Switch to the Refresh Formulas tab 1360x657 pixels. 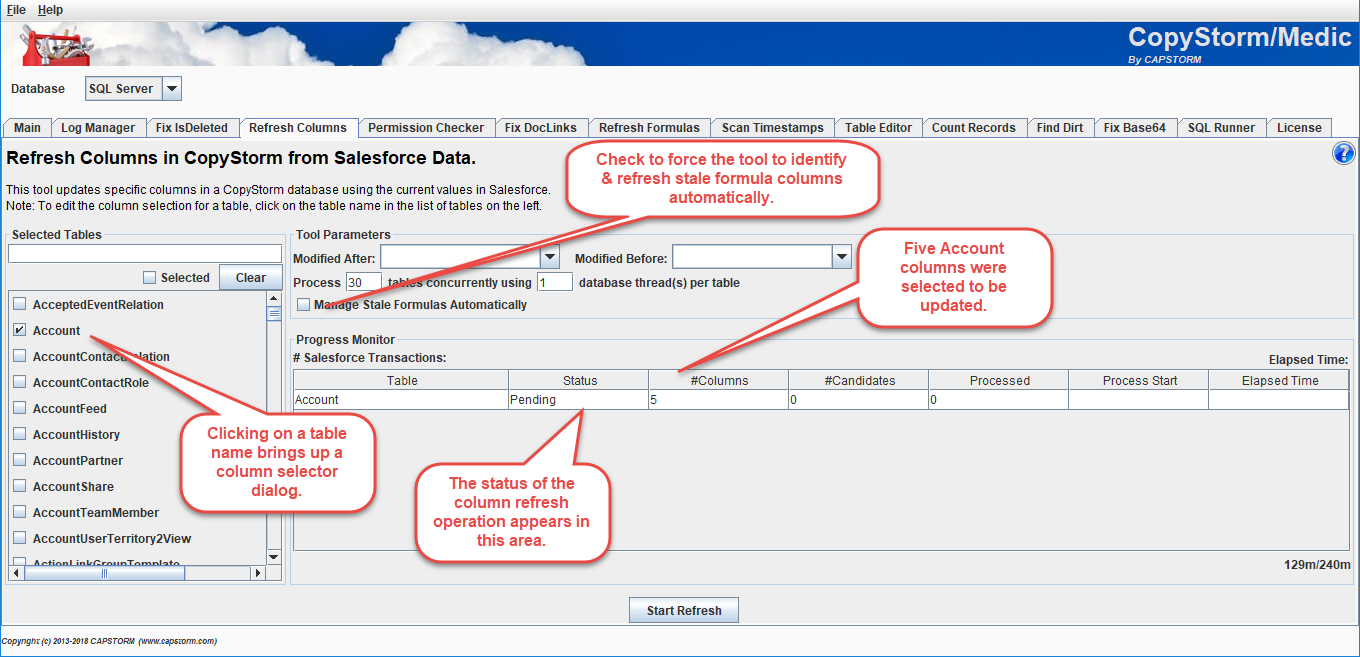click(650, 128)
